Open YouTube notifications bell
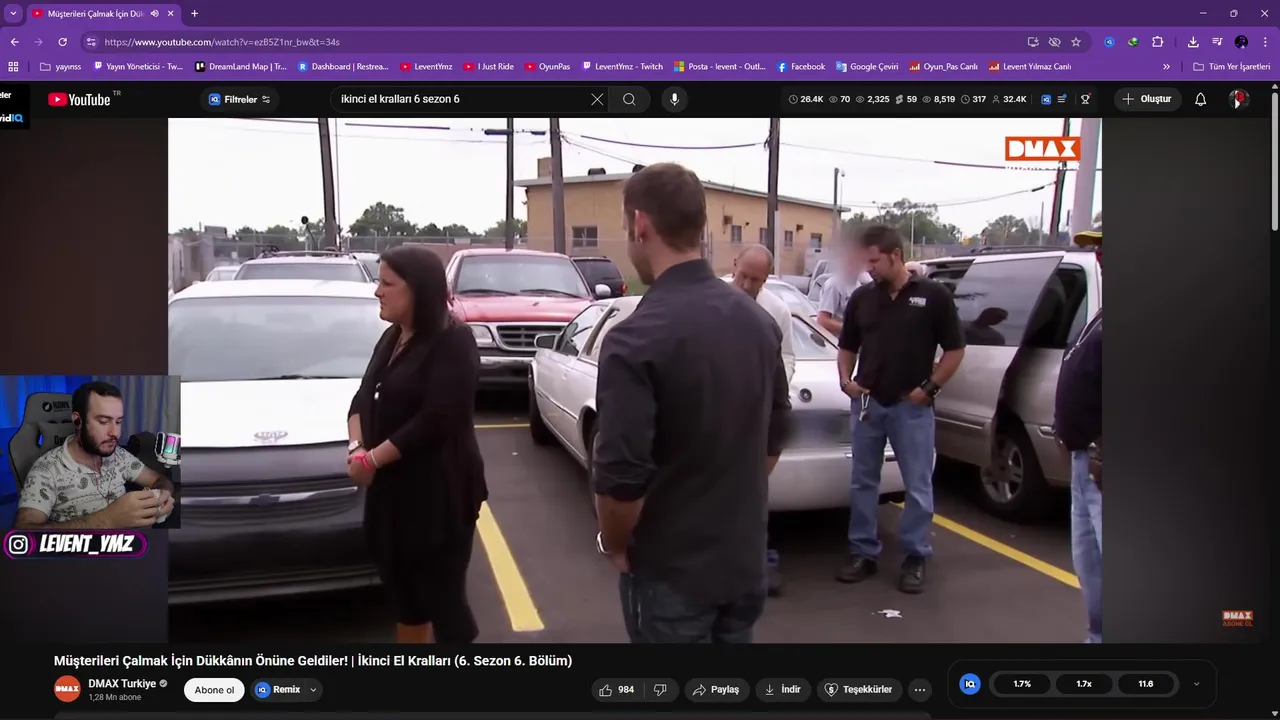Image resolution: width=1280 pixels, height=720 pixels. pos(1201,99)
